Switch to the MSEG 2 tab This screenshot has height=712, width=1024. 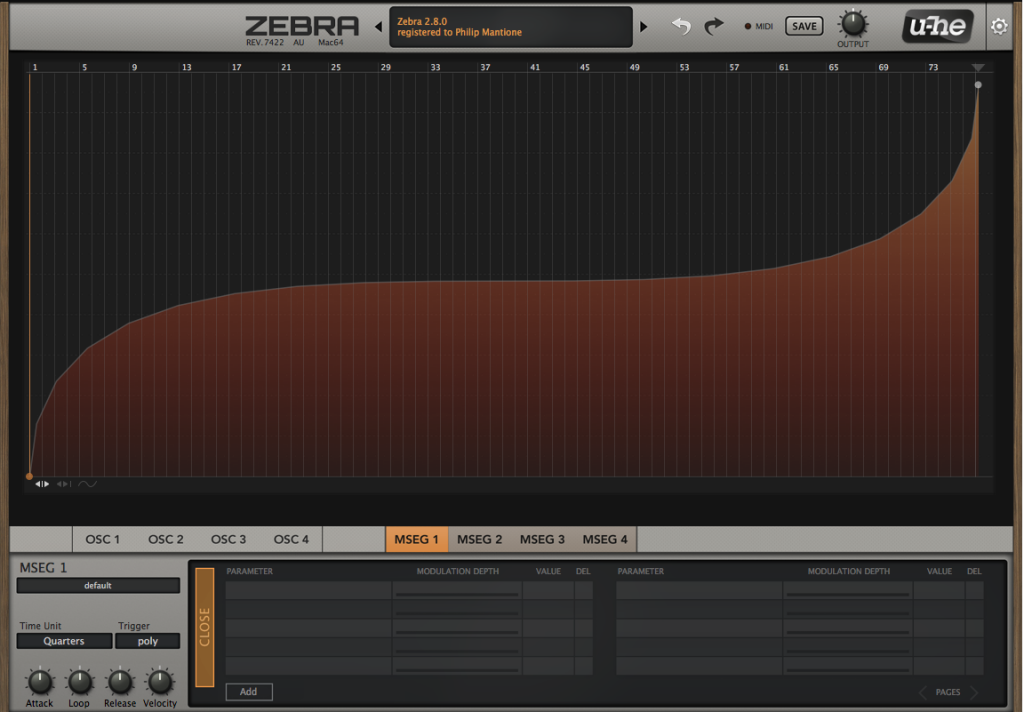tap(480, 538)
